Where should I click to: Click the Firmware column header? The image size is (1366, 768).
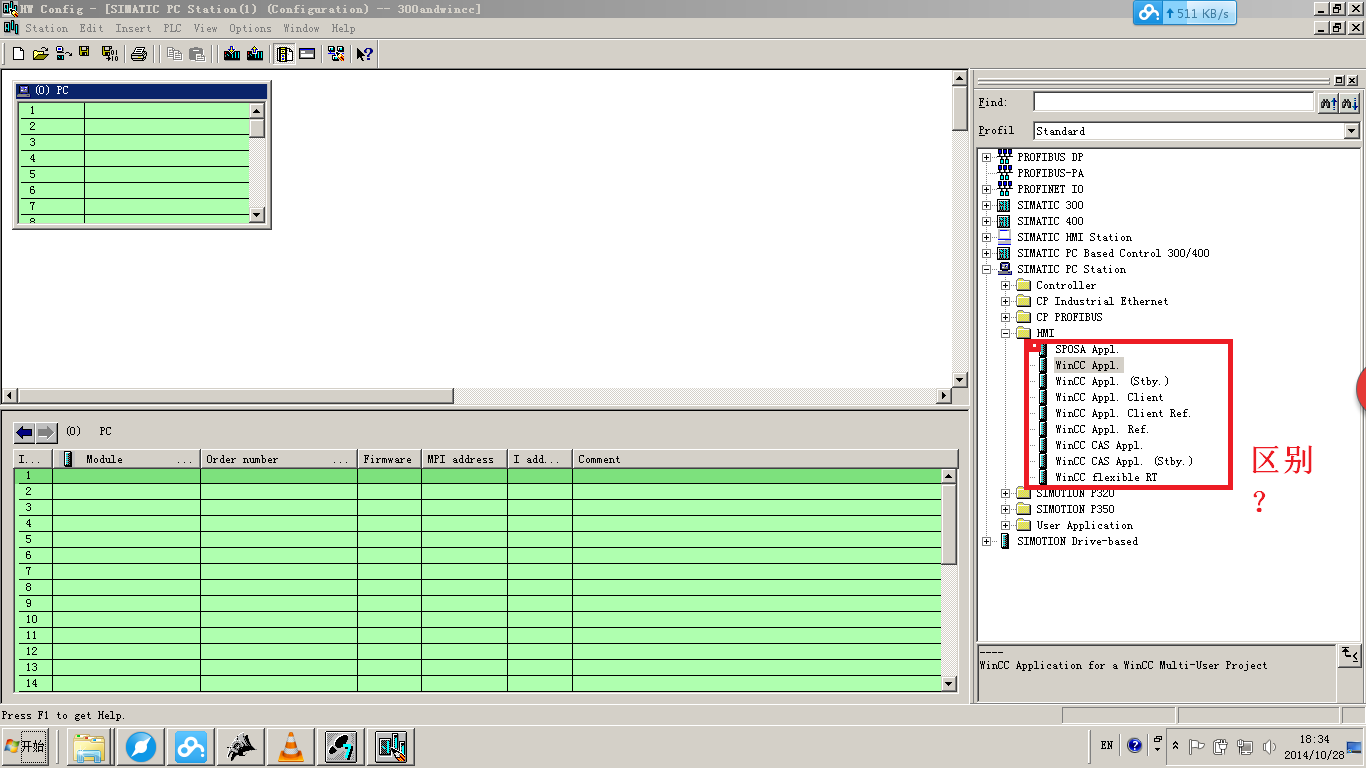pos(389,459)
